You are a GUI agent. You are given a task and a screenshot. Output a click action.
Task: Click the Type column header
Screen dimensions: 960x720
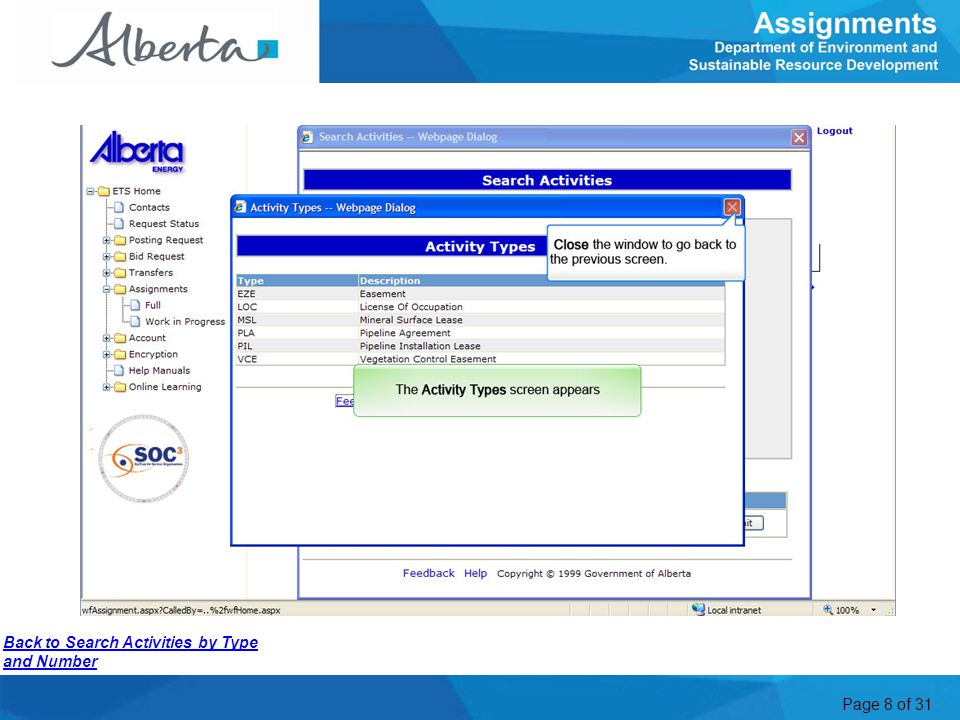(x=297, y=280)
